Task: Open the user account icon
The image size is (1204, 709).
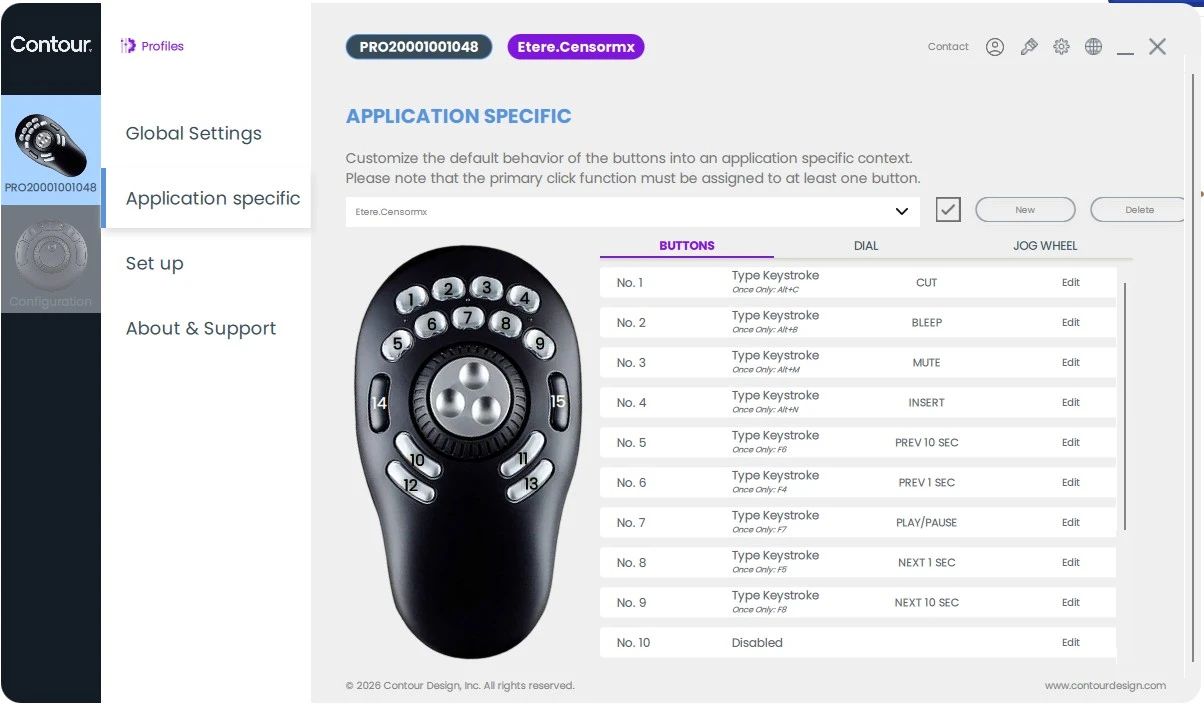Action: pyautogui.click(x=994, y=47)
